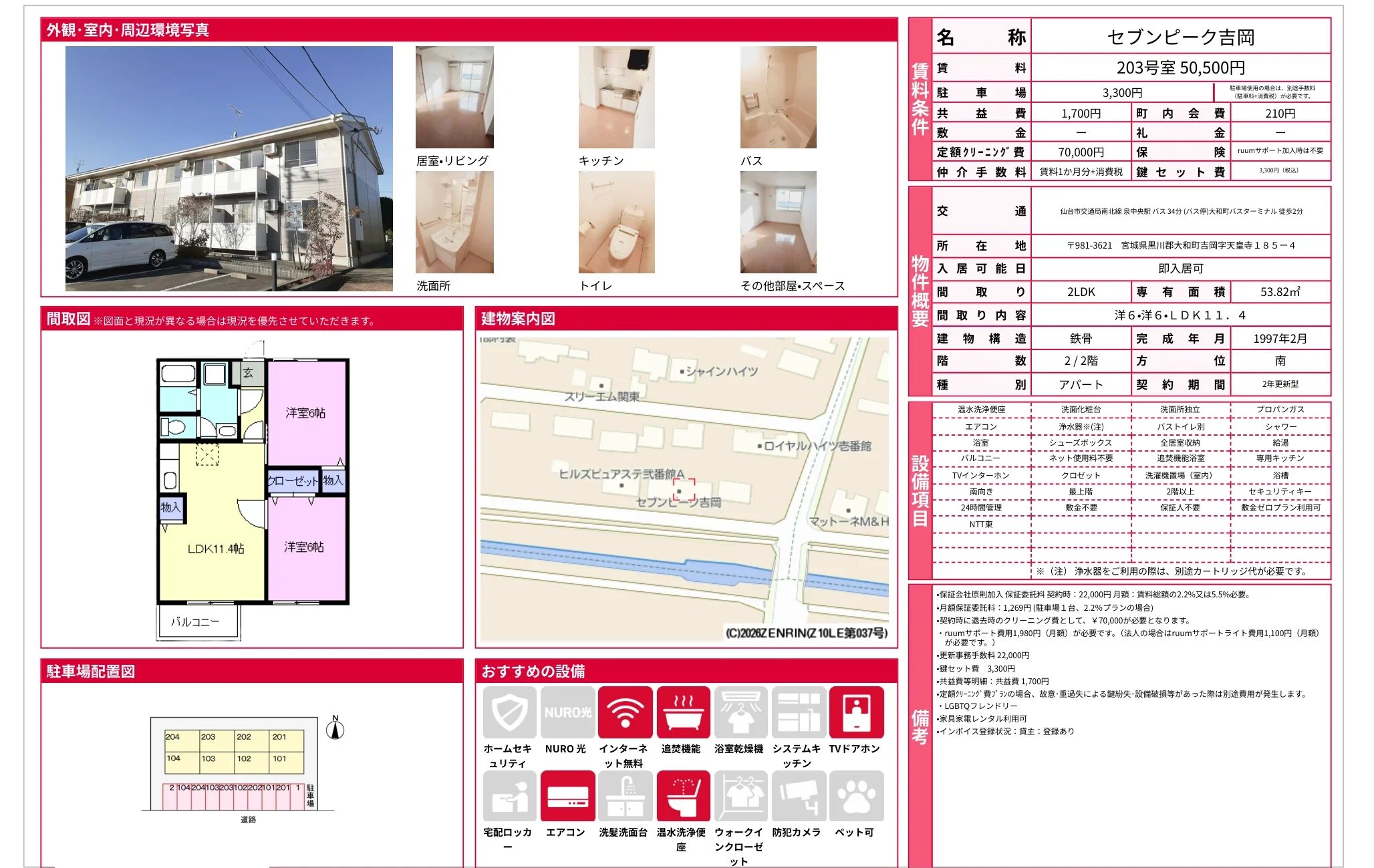Click the TVインターホン feature item
This screenshot has height=868, width=1374.
pos(981,475)
